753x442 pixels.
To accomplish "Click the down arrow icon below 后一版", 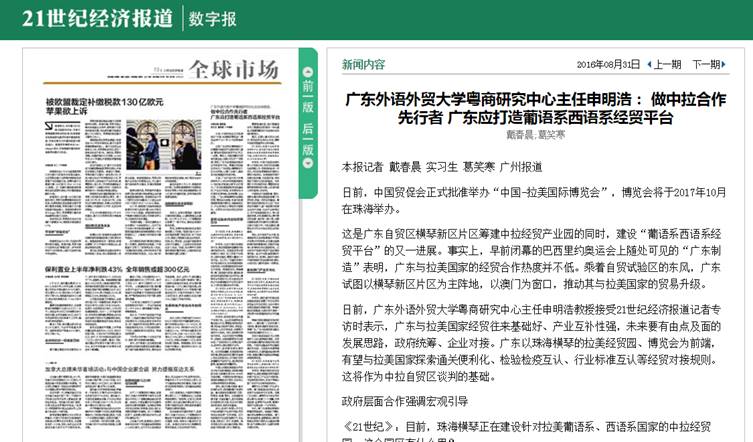I will (x=308, y=163).
